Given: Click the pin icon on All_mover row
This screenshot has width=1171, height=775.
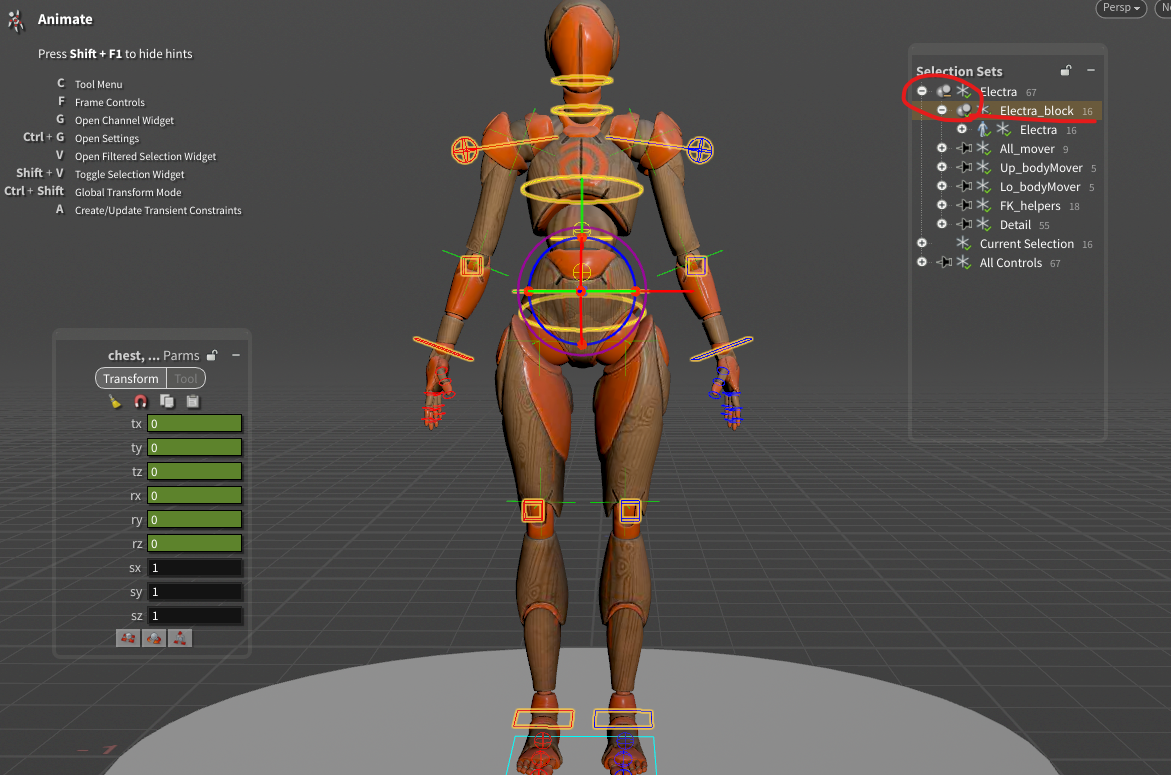Looking at the screenshot, I should 964,149.
